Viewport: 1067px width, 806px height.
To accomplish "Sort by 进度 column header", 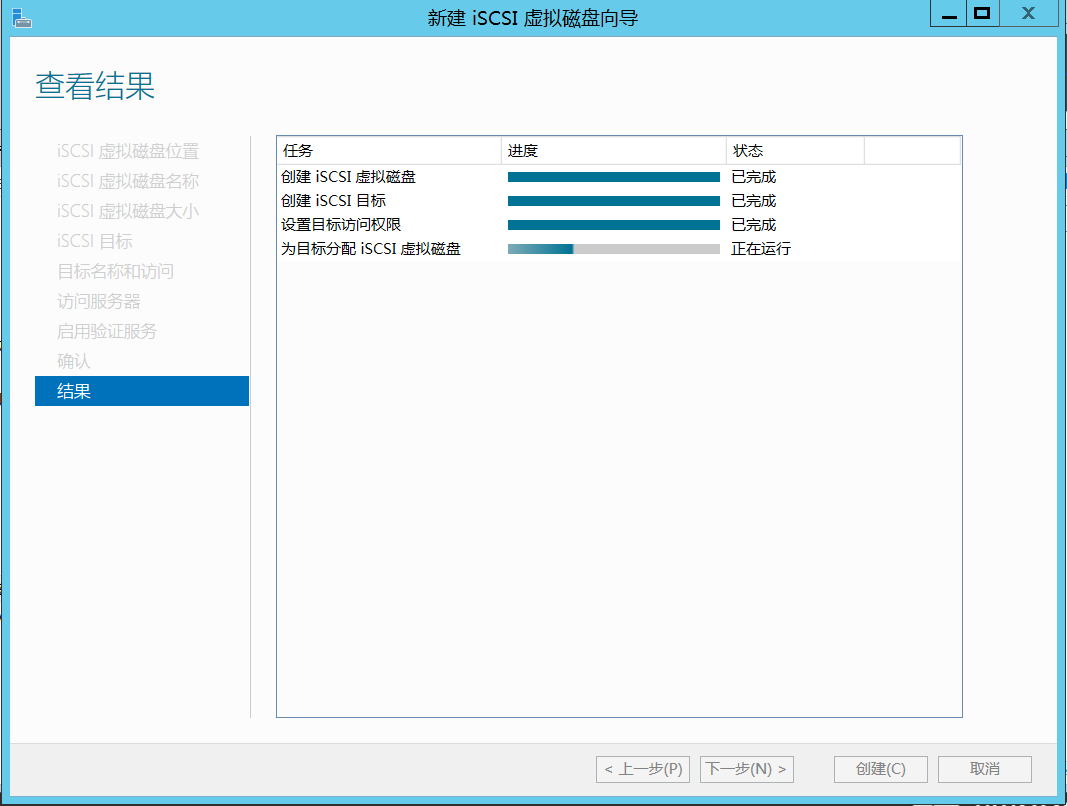I will [x=614, y=150].
